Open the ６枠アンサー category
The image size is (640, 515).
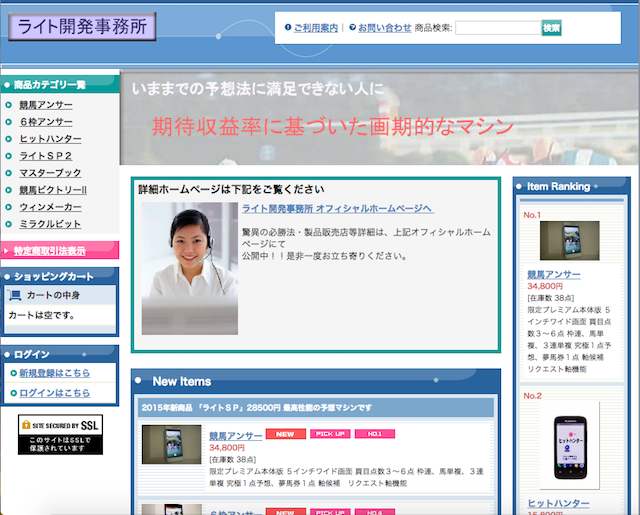(46, 122)
